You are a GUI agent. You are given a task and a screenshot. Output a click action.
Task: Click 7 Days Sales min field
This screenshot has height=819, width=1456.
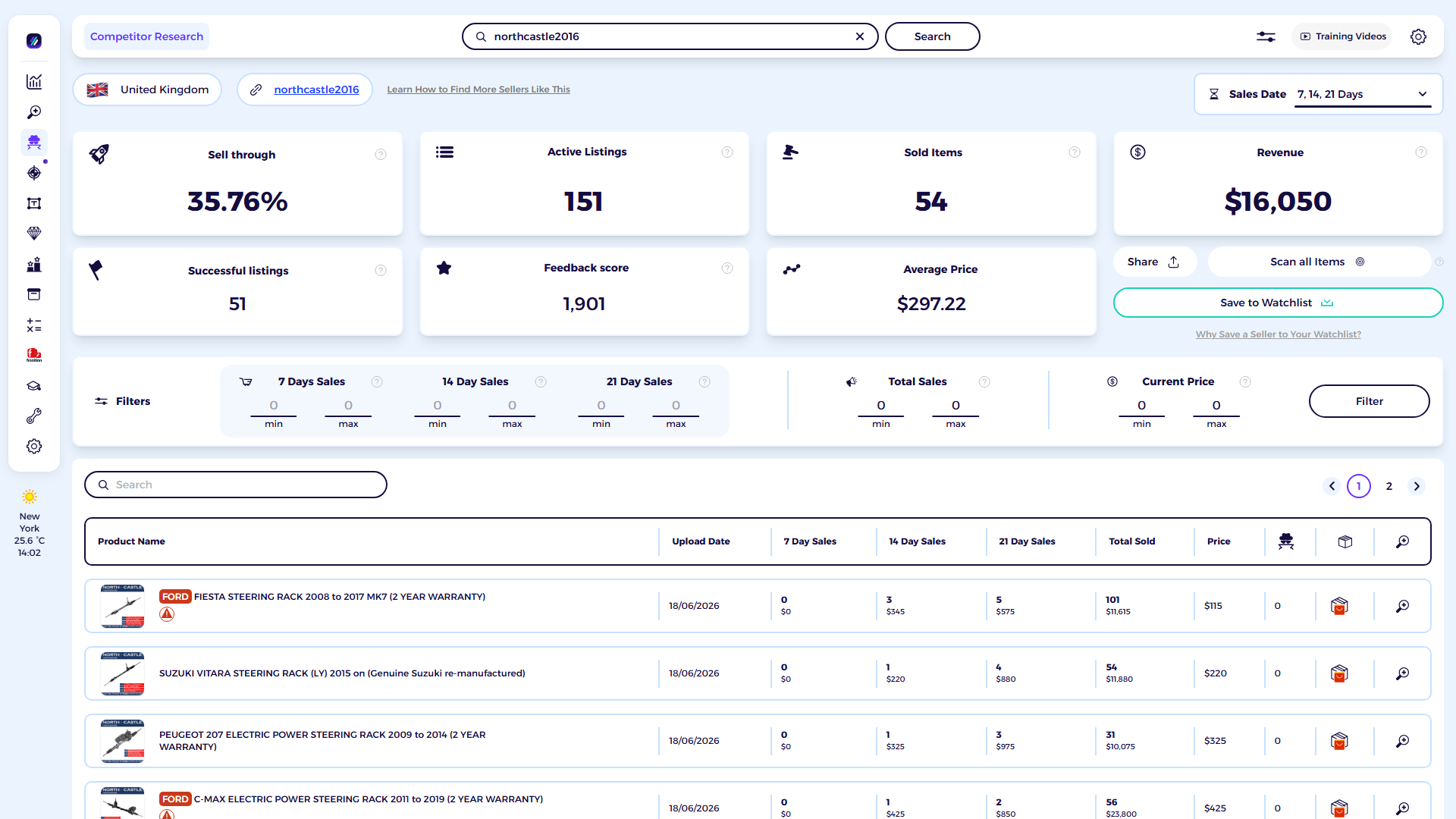(274, 406)
